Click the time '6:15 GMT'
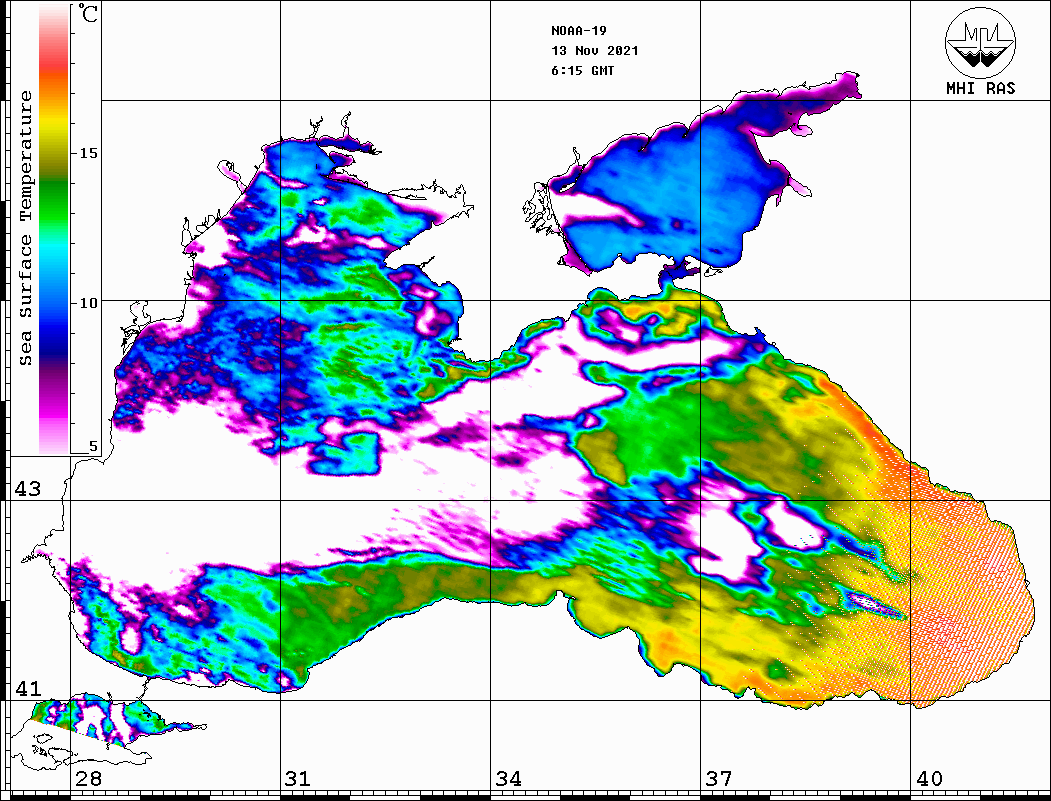Image resolution: width=1051 pixels, height=801 pixels. [x=582, y=70]
